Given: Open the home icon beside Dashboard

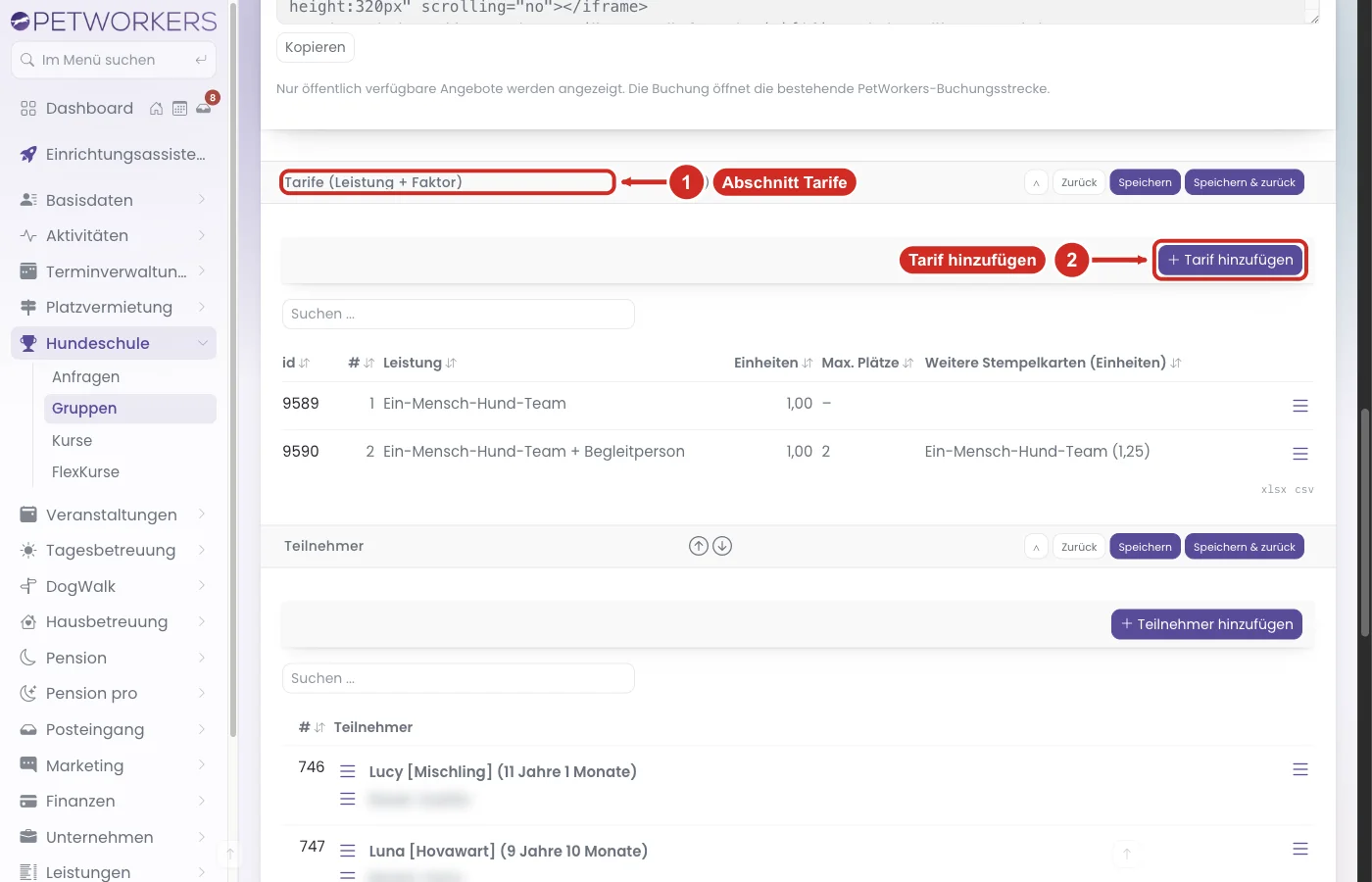Looking at the screenshot, I should pos(156,109).
